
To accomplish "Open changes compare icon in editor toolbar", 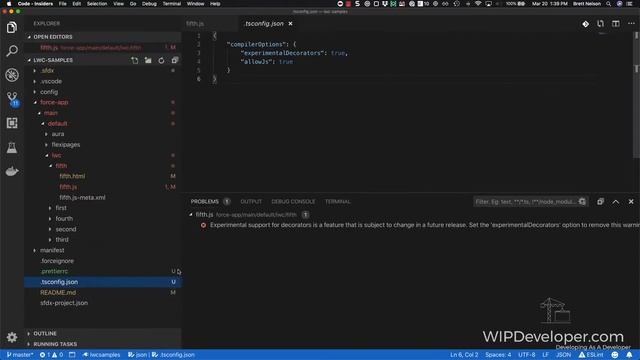I will [600, 24].
